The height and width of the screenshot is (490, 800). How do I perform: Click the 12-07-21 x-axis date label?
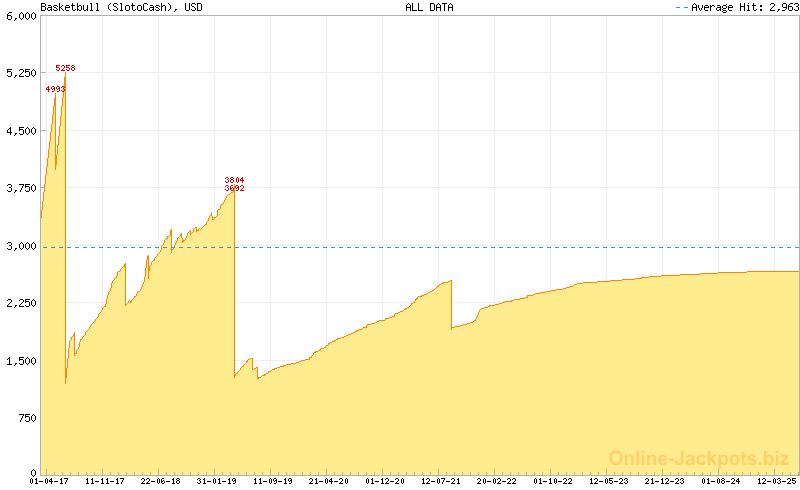point(441,481)
